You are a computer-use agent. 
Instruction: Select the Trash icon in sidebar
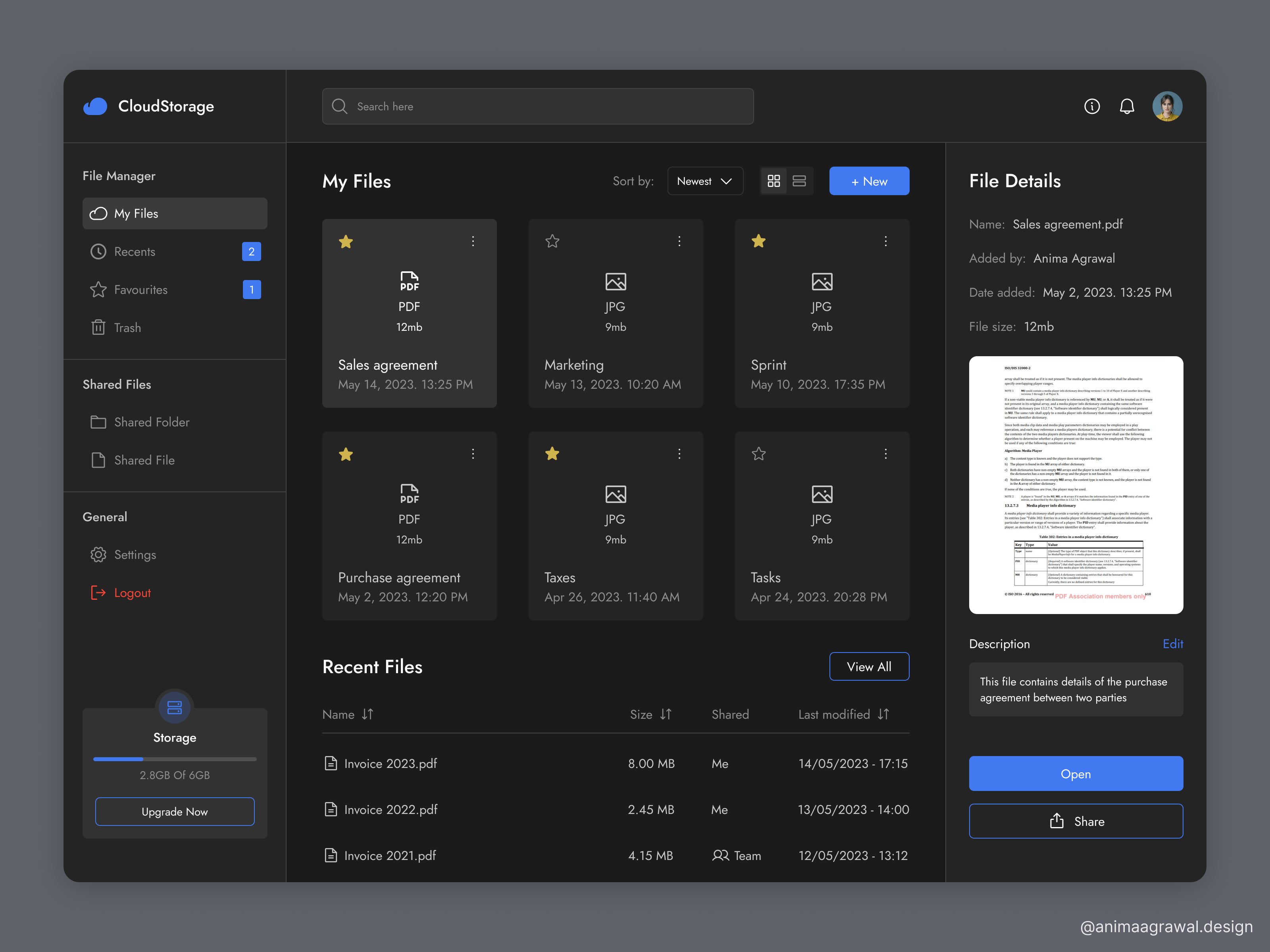click(98, 327)
